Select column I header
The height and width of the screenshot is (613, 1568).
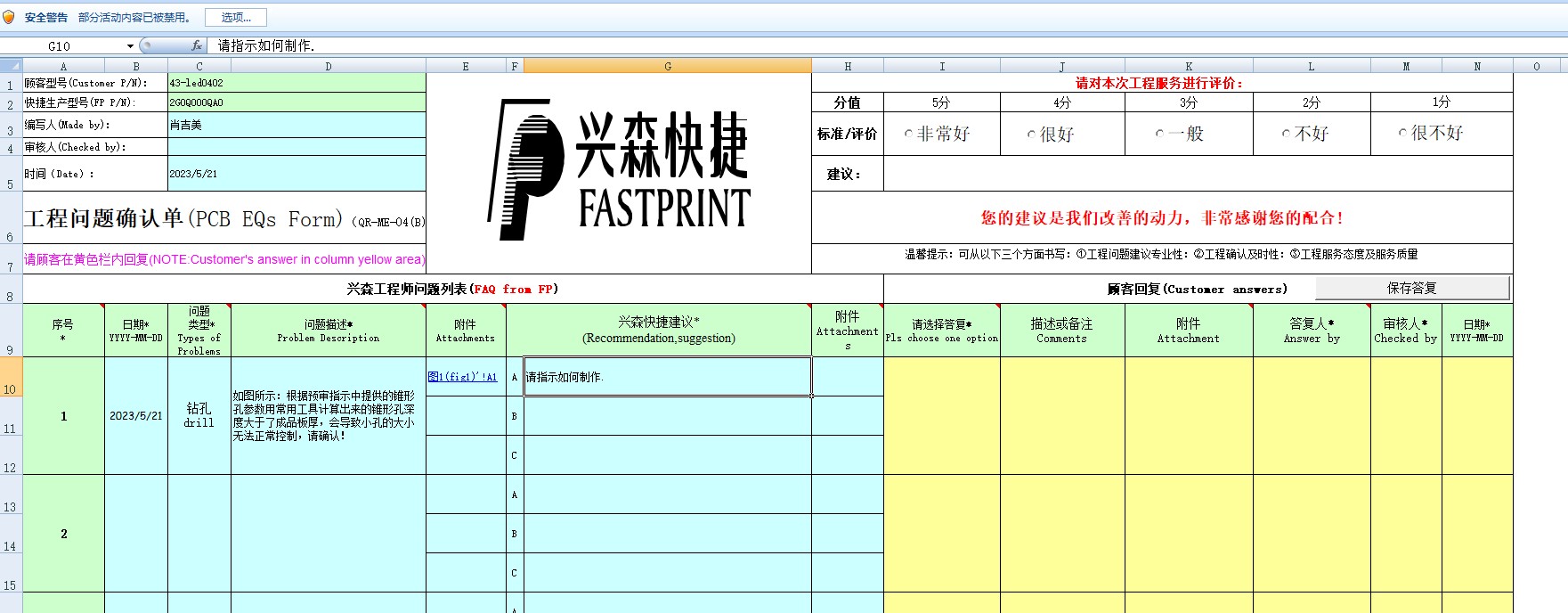(942, 66)
